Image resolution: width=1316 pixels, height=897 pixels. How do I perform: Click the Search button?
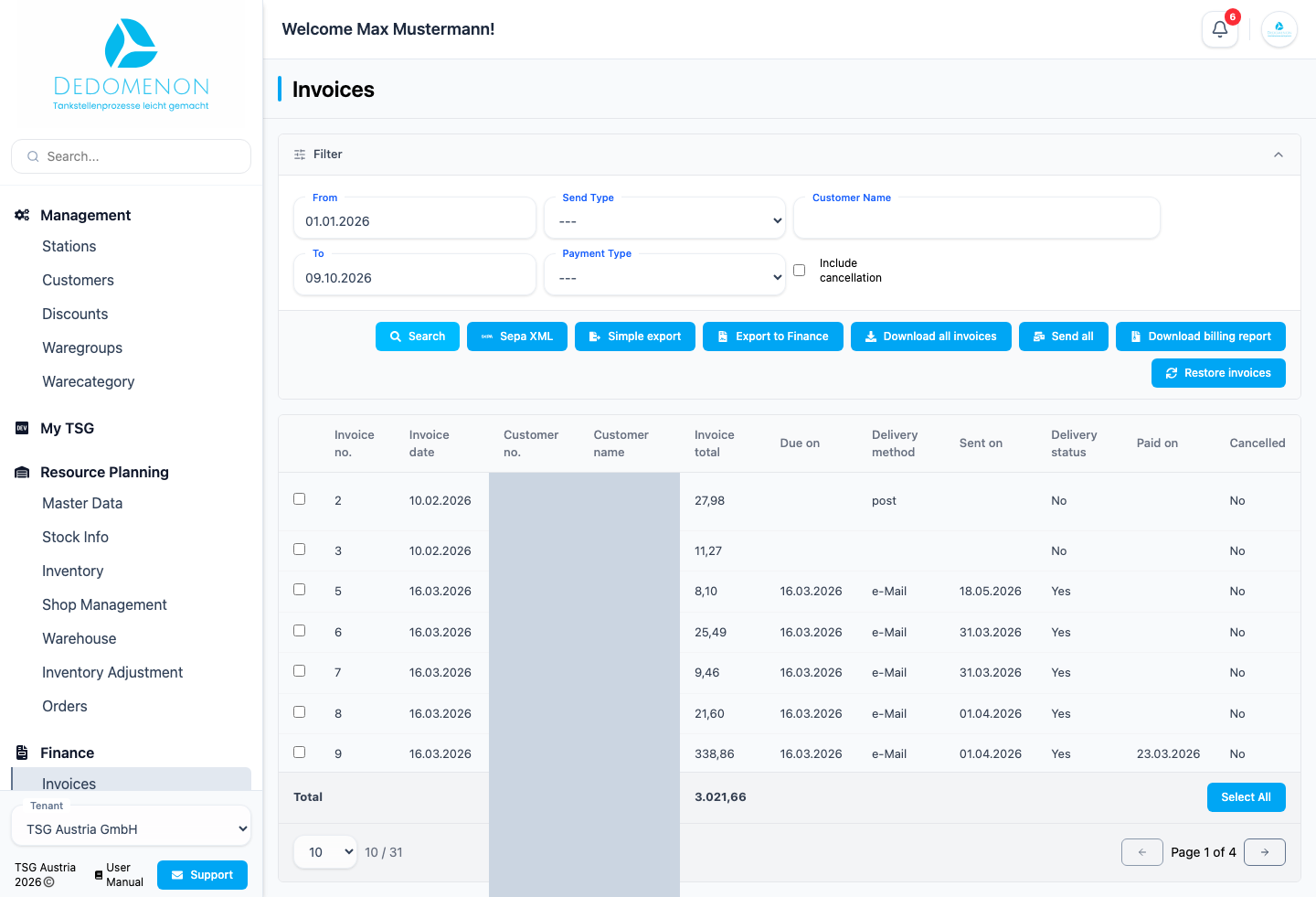[418, 336]
